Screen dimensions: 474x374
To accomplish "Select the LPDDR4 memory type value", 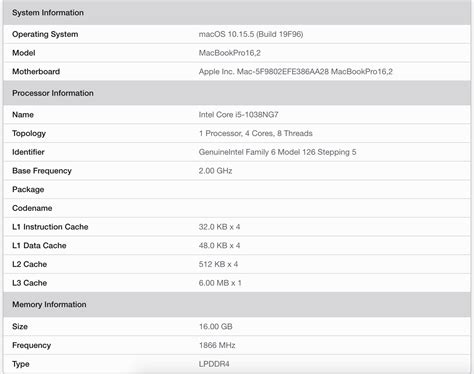I will pos(214,364).
